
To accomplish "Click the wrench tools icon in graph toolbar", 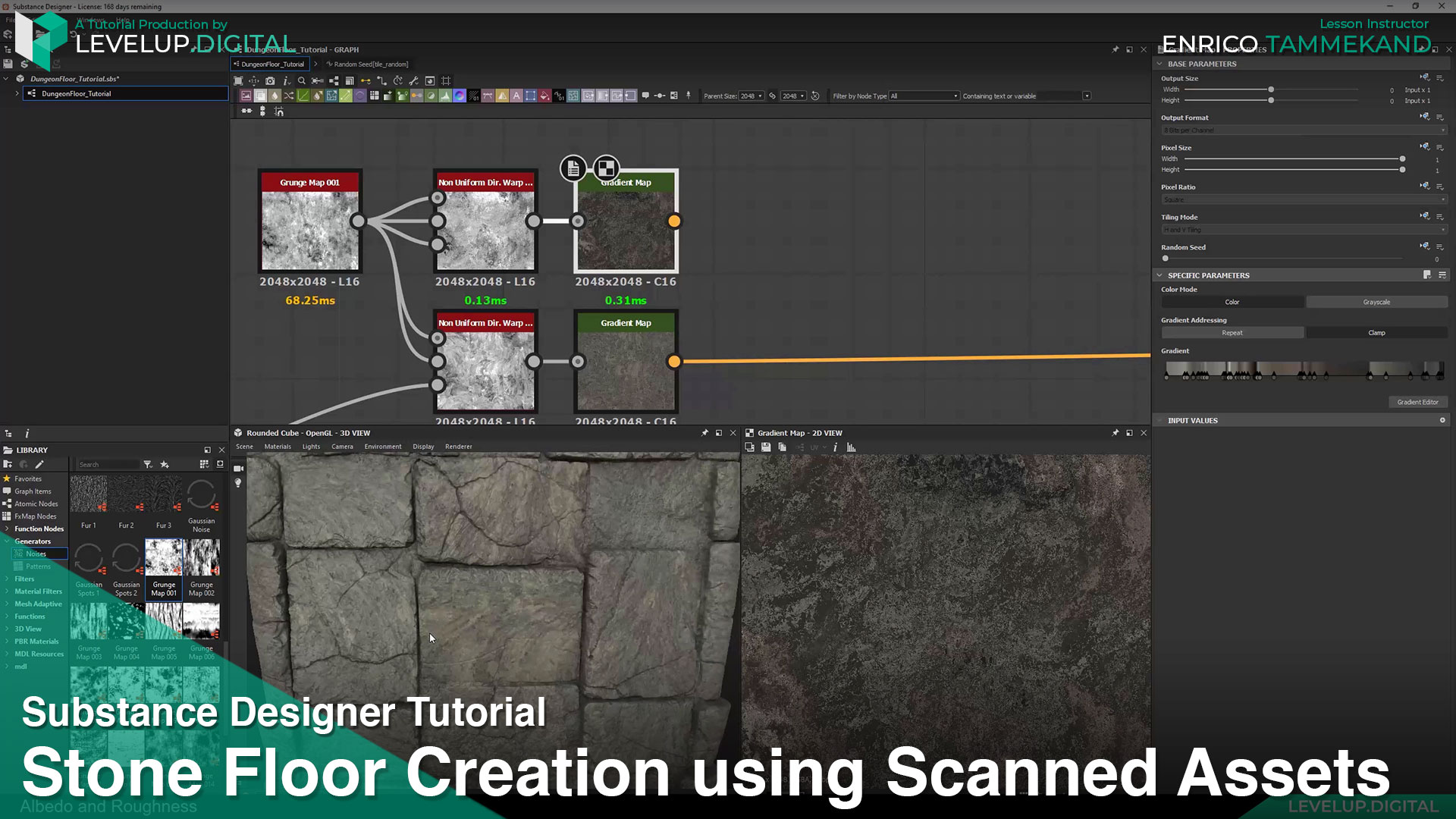I will point(414,81).
